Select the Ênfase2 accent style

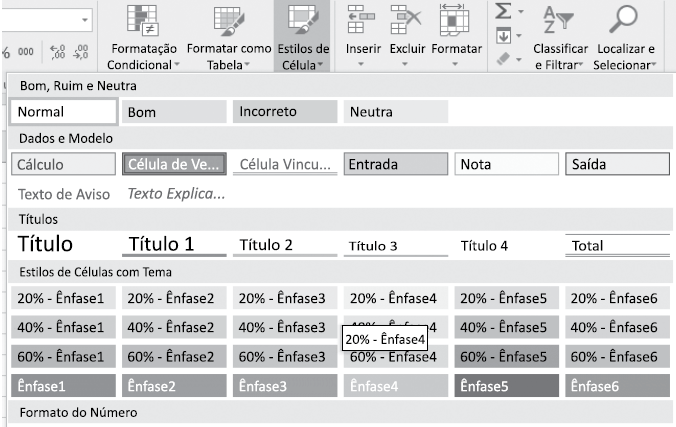click(176, 385)
